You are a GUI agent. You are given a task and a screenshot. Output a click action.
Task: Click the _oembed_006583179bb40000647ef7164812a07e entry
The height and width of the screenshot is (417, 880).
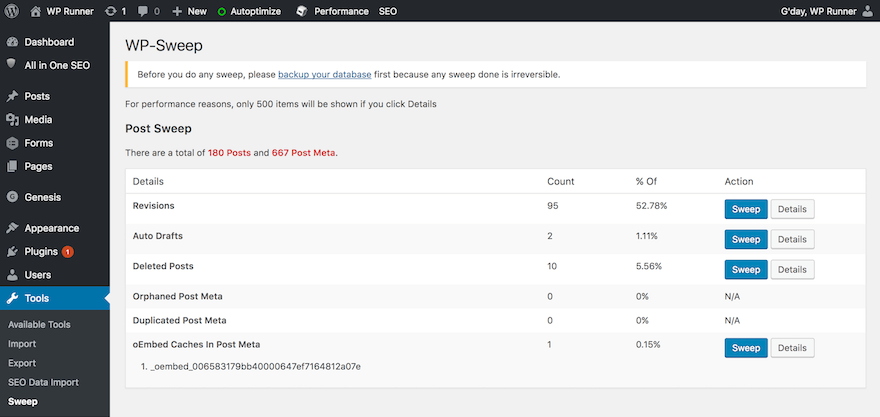pyautogui.click(x=255, y=367)
